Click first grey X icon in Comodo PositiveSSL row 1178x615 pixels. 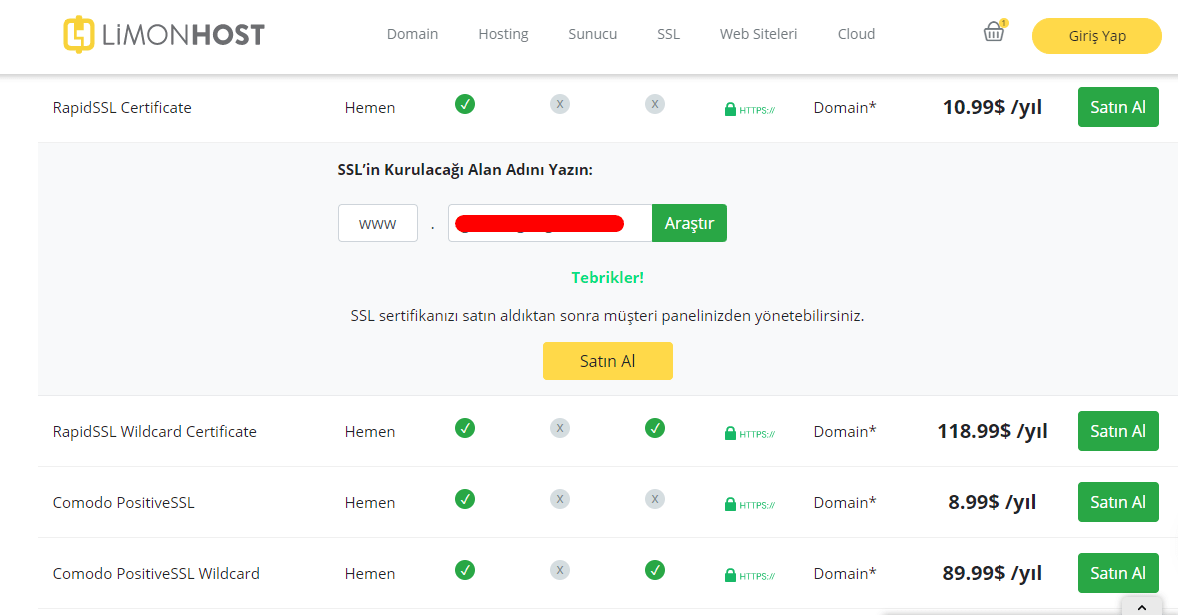click(x=560, y=499)
